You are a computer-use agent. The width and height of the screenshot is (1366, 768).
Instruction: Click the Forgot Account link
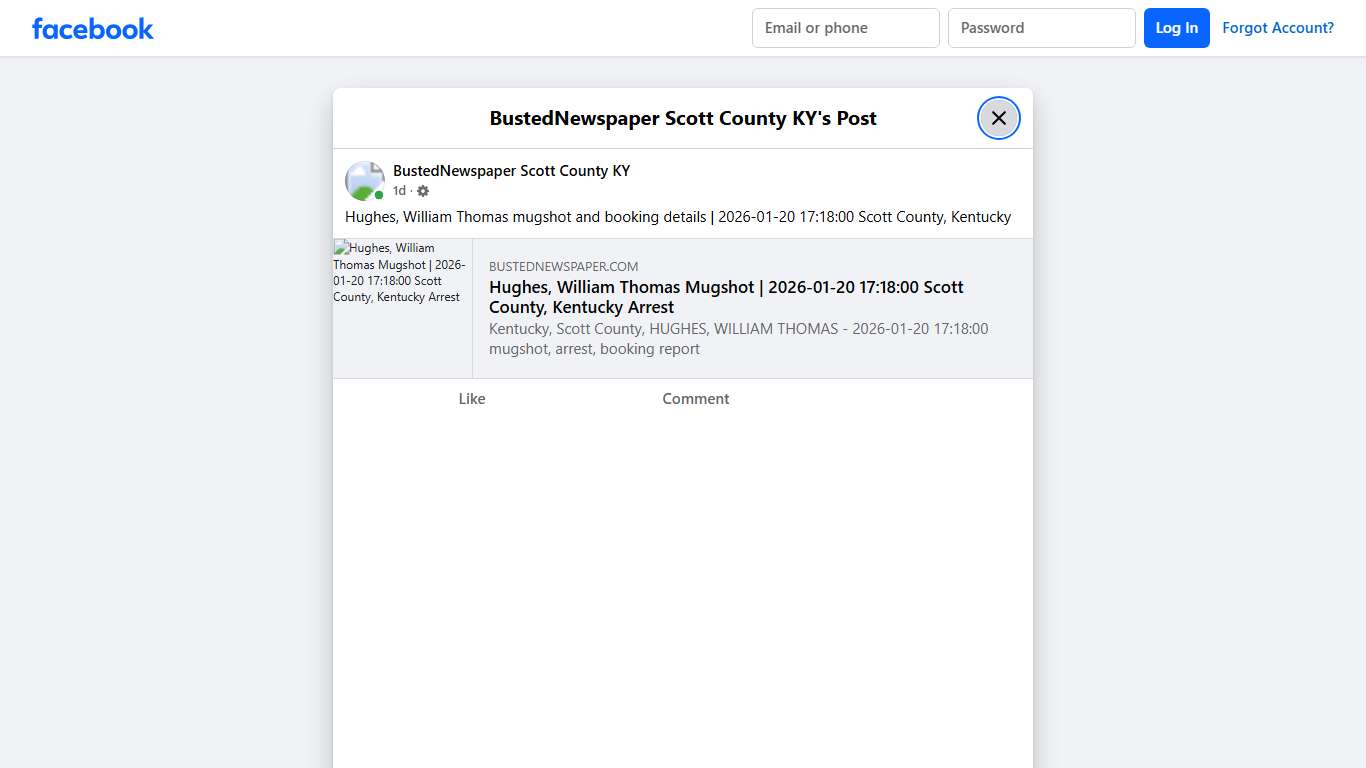pos(1278,27)
